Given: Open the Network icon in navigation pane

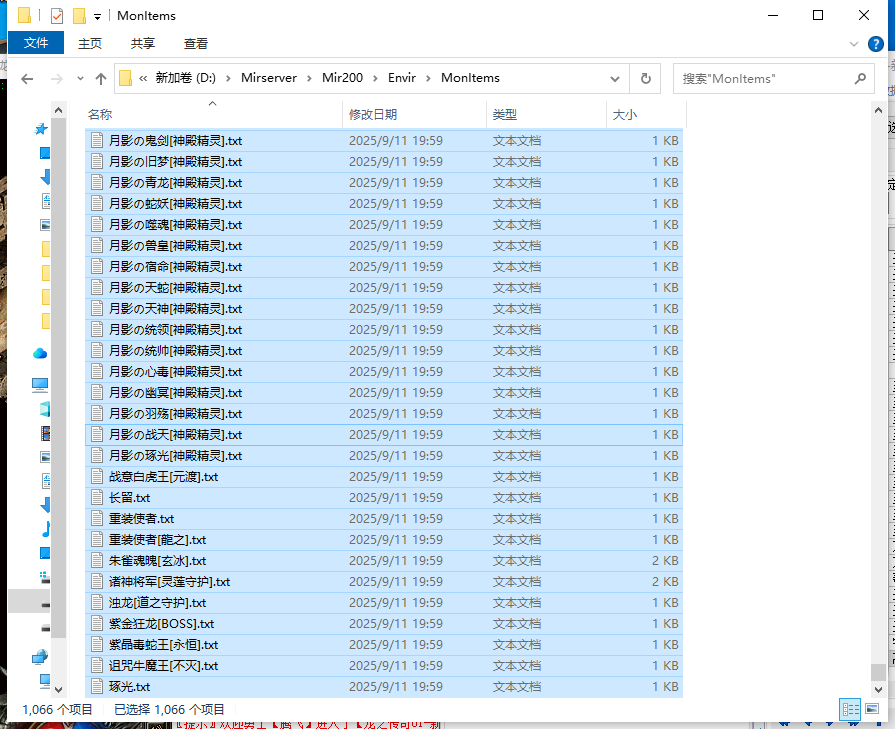Looking at the screenshot, I should [x=40, y=657].
